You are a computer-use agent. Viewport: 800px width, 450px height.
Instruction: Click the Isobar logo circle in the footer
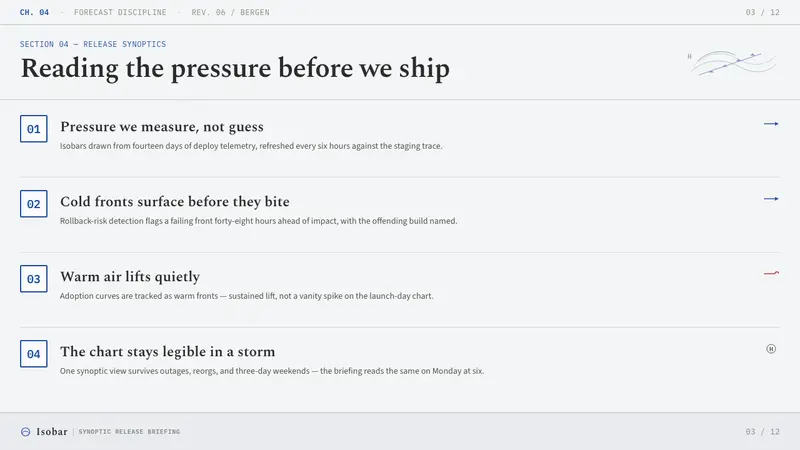click(25, 432)
